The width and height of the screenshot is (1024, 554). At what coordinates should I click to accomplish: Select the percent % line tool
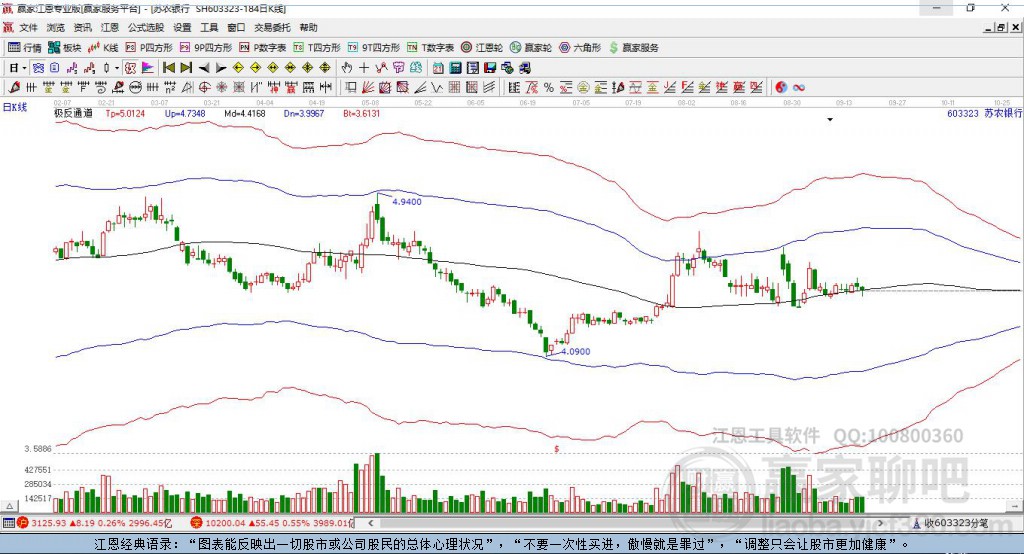point(549,88)
